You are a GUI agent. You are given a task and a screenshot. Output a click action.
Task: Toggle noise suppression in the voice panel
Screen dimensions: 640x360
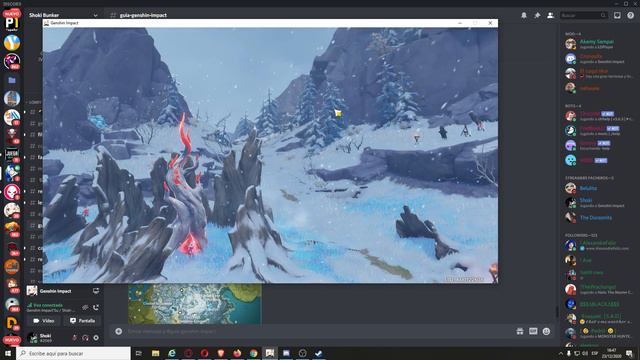[85, 307]
